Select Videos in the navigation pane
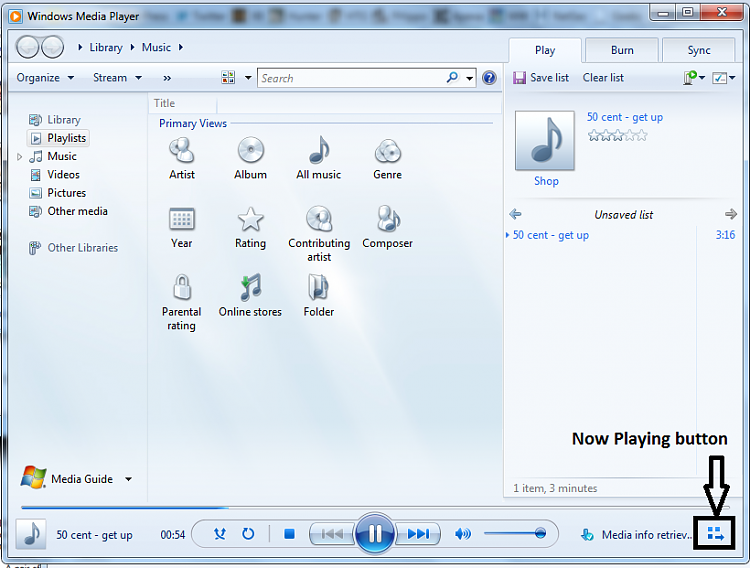750x568 pixels. 54,175
